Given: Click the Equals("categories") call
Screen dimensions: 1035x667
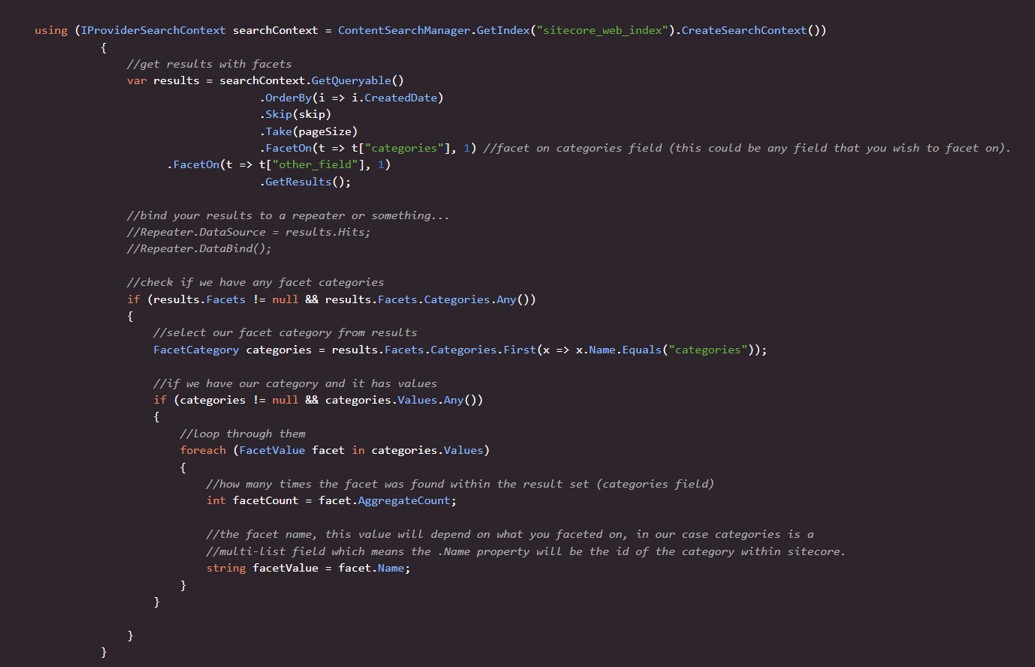Looking at the screenshot, I should click(690, 349).
